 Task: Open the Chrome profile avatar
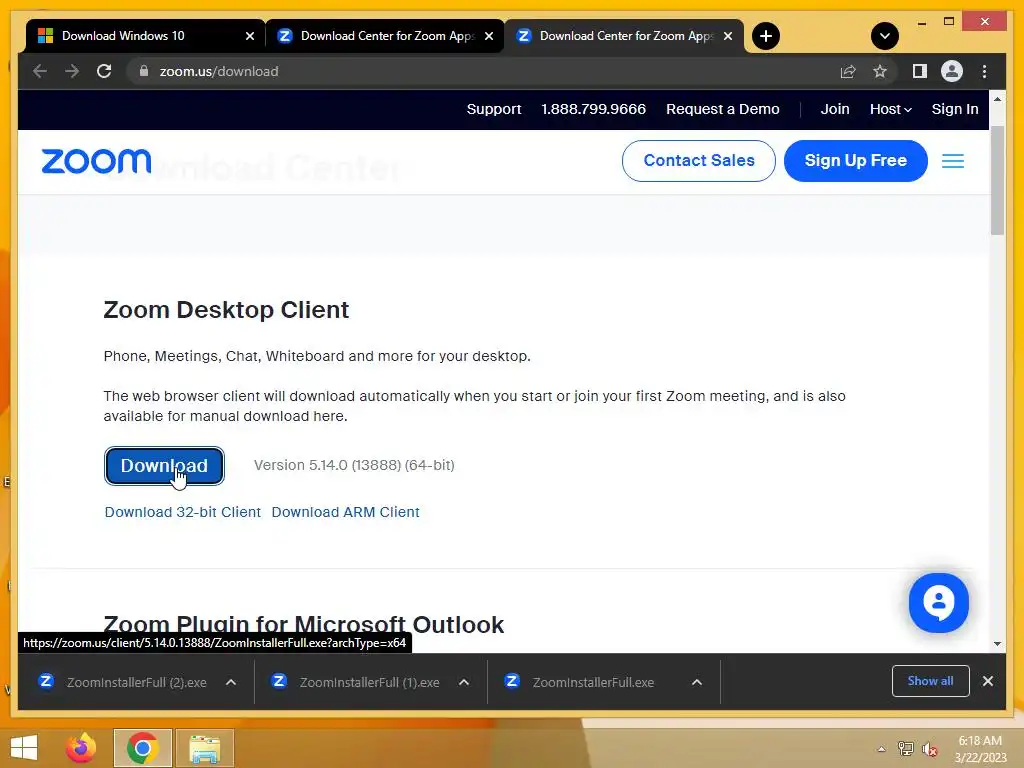pyautogui.click(x=952, y=71)
